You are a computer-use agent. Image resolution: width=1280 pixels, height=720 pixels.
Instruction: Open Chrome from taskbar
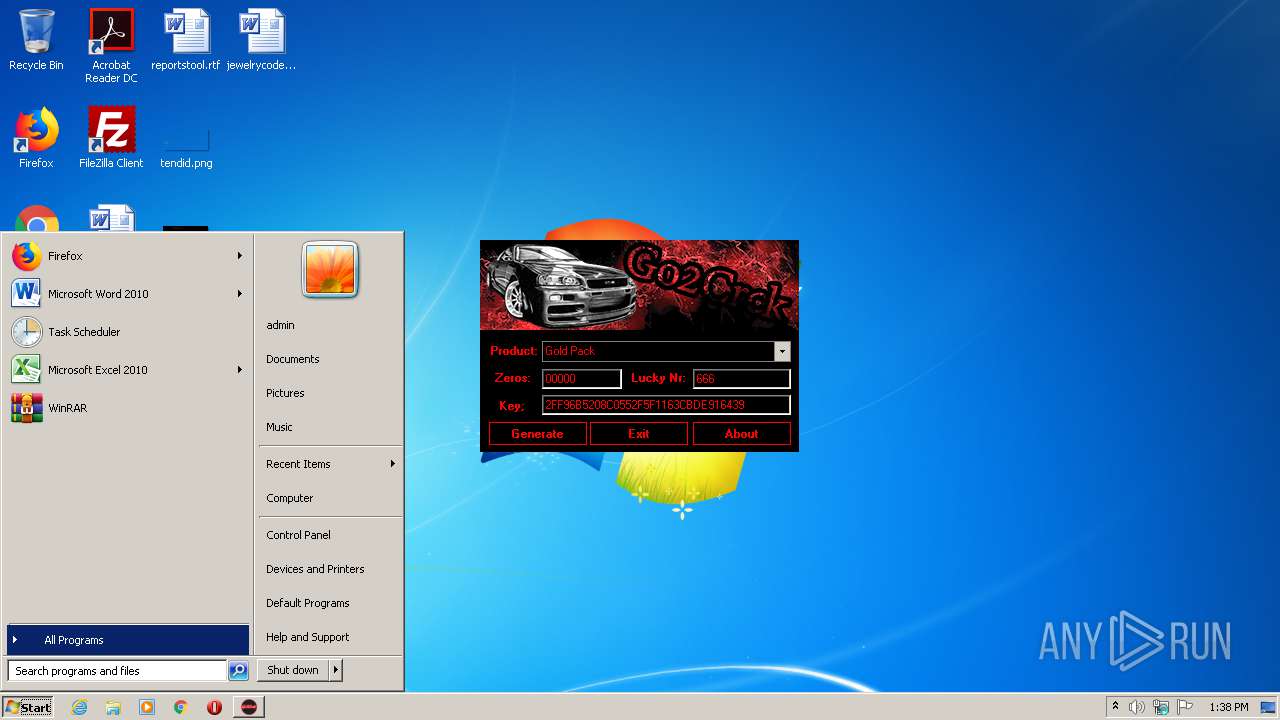(x=180, y=707)
